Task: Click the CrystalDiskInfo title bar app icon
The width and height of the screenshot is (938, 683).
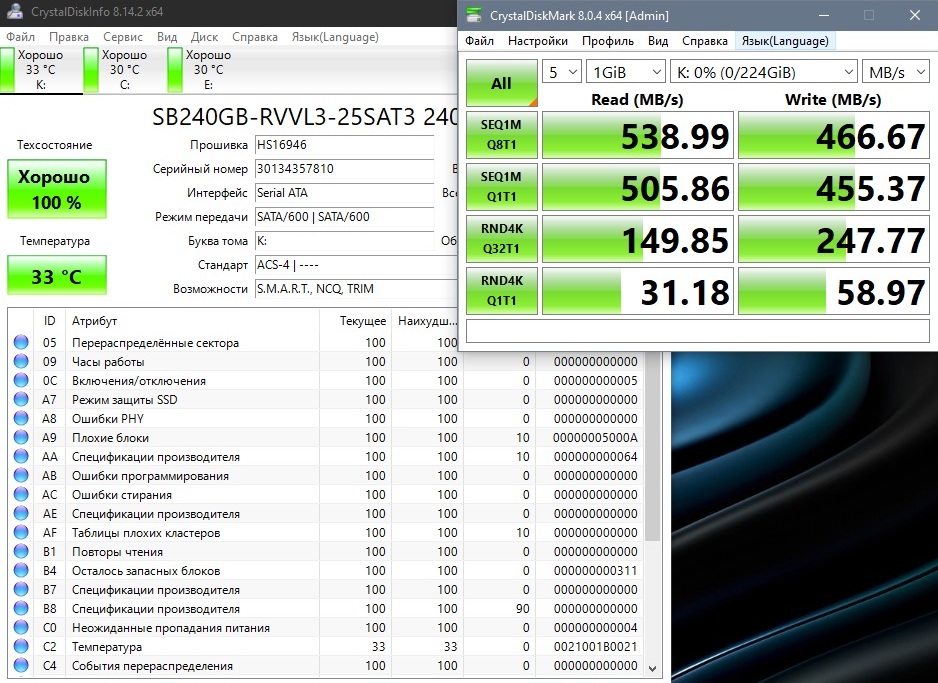Action: point(16,11)
